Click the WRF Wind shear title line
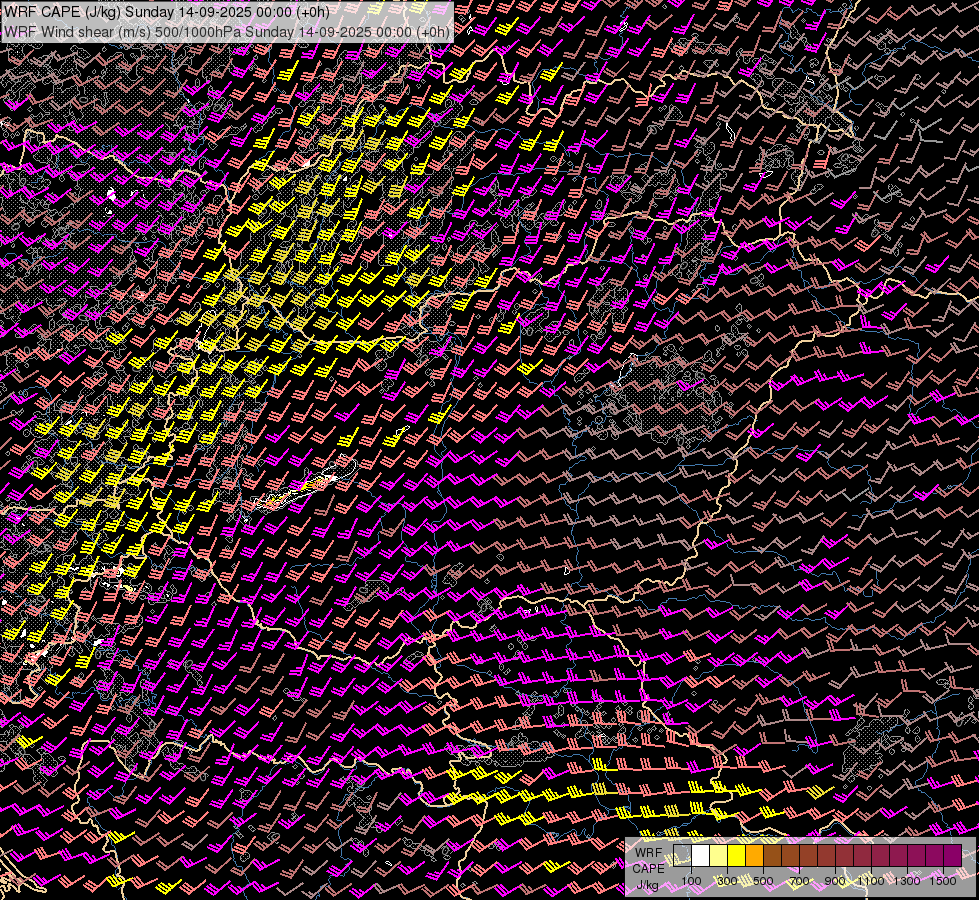This screenshot has width=979, height=900. tap(226, 31)
